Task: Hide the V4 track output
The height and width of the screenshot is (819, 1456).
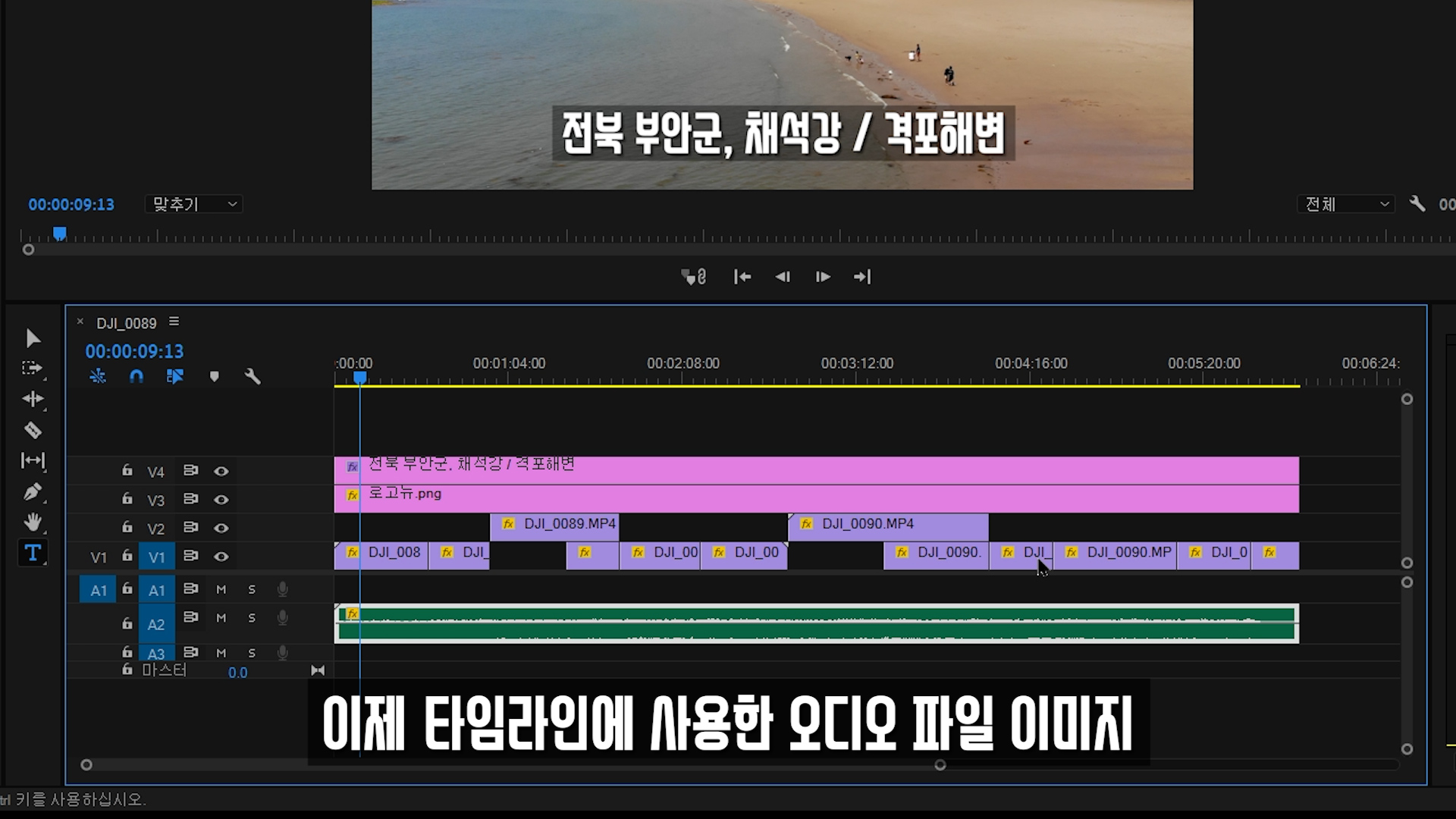Action: pyautogui.click(x=221, y=471)
